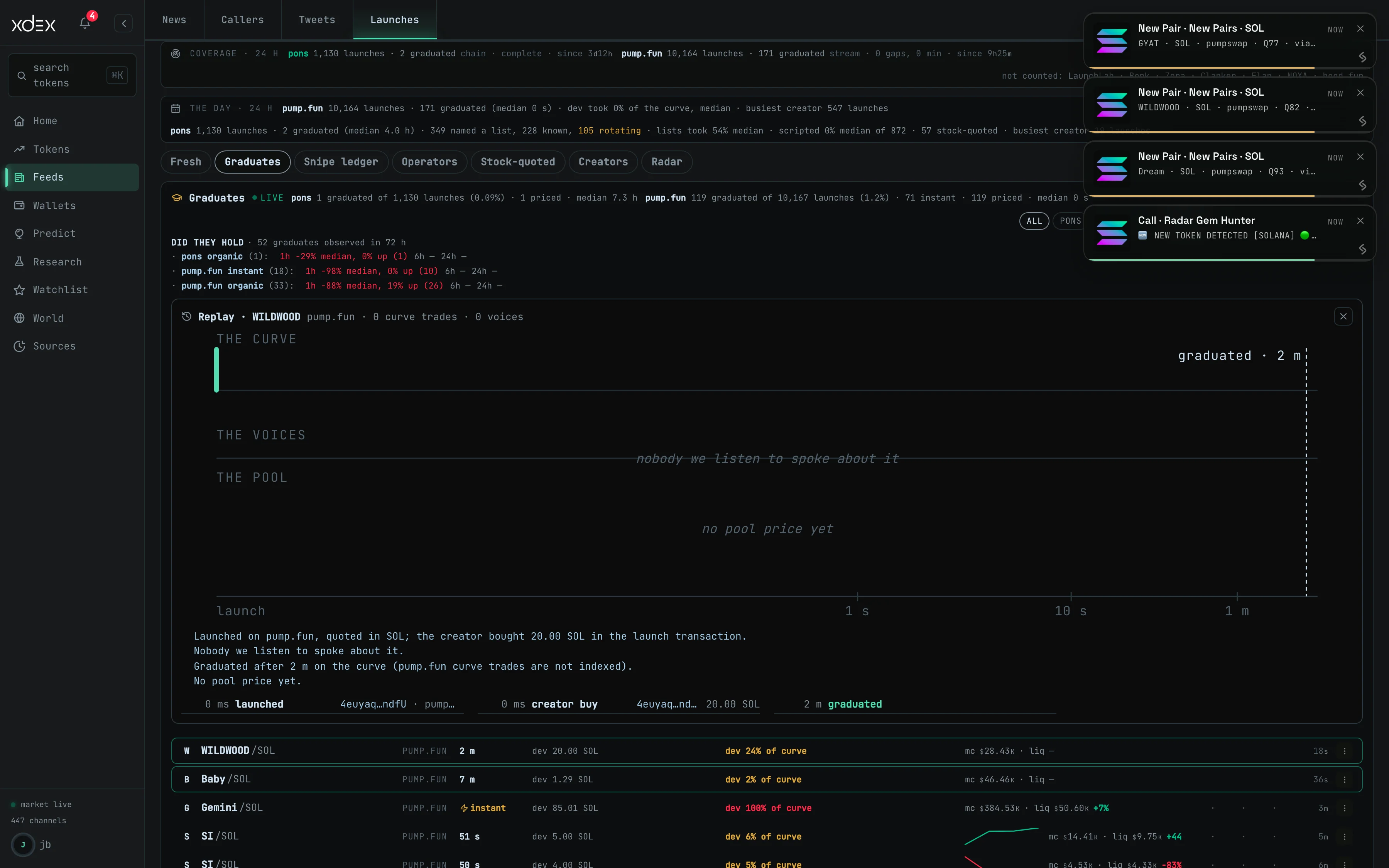Switch to the Launches tab
This screenshot has height=868, width=1389.
click(395, 20)
